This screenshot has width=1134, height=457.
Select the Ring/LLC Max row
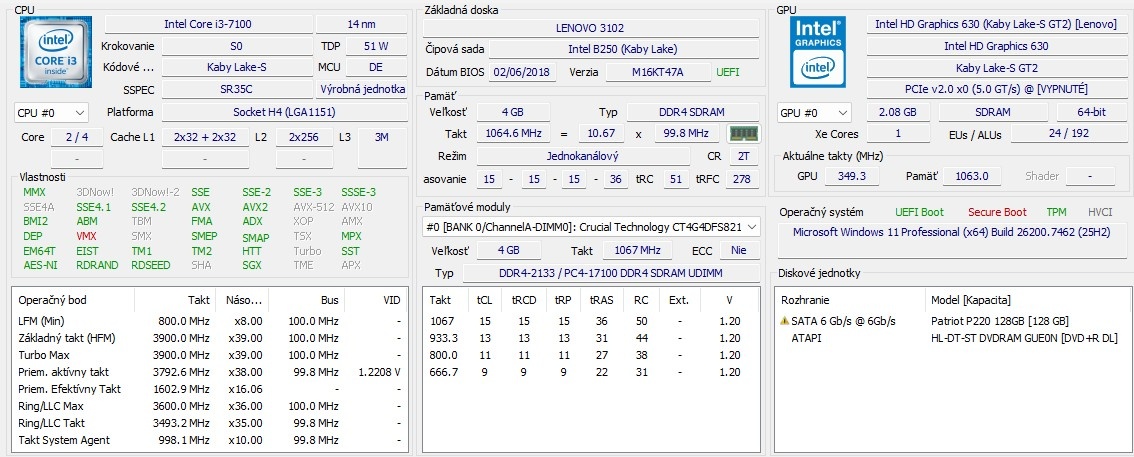[x=210, y=406]
